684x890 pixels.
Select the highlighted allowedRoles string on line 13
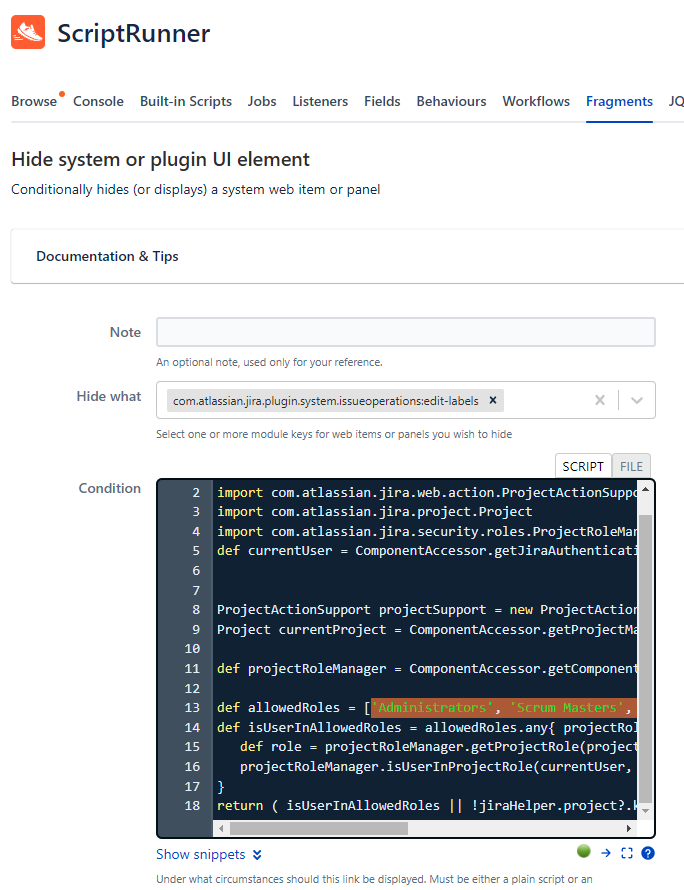(x=500, y=707)
